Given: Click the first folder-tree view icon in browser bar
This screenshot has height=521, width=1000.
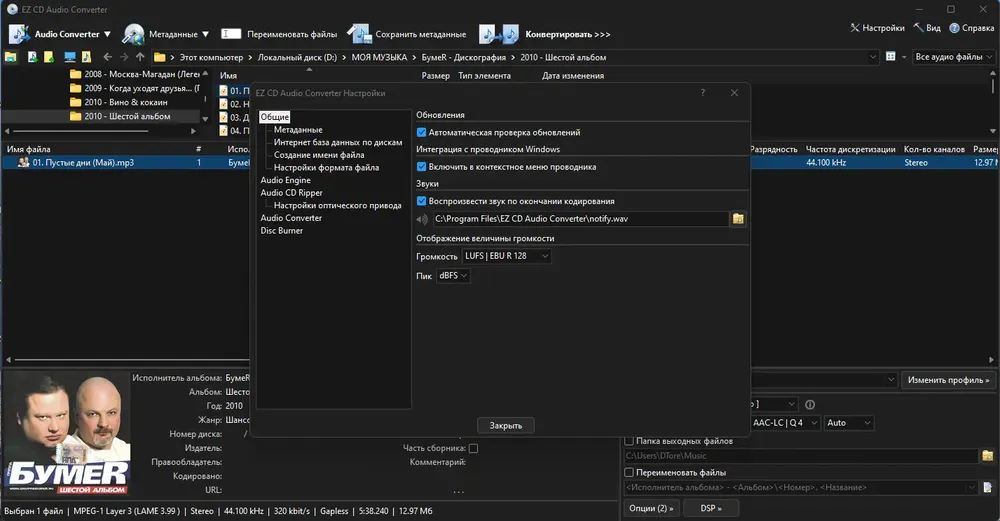Looking at the screenshot, I should point(11,57).
